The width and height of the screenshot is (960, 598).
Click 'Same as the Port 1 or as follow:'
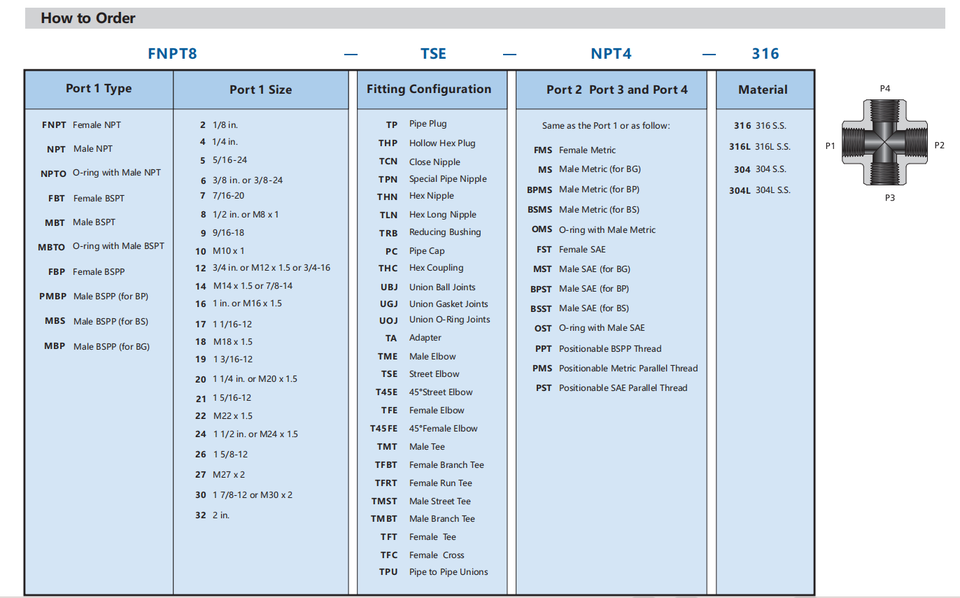coord(606,126)
